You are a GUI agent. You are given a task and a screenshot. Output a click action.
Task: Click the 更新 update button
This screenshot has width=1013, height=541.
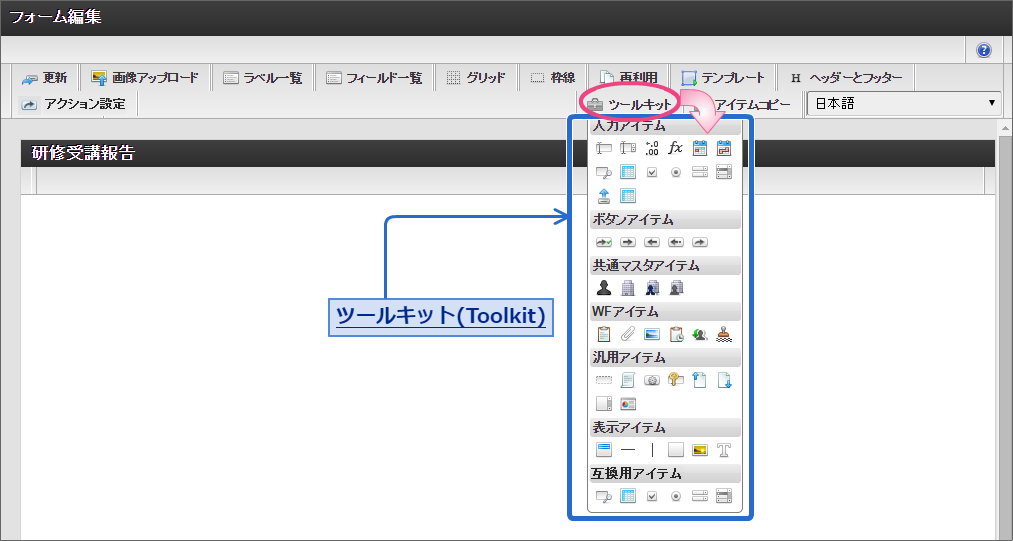(x=45, y=78)
